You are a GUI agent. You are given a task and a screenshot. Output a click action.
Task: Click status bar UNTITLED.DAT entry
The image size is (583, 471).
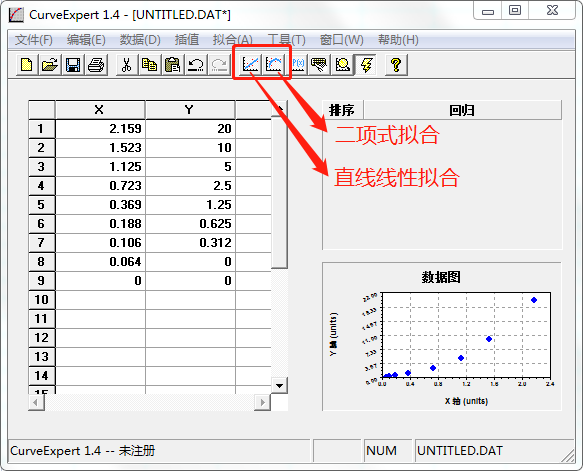tap(495, 451)
